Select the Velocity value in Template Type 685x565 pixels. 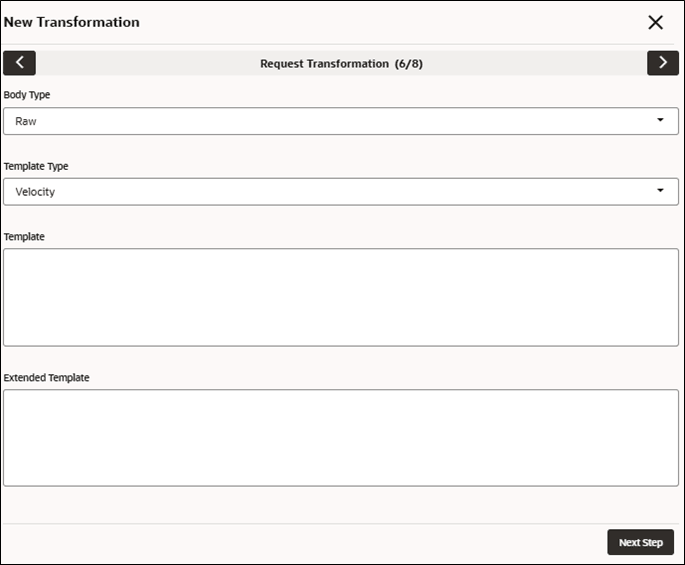pyautogui.click(x=35, y=192)
